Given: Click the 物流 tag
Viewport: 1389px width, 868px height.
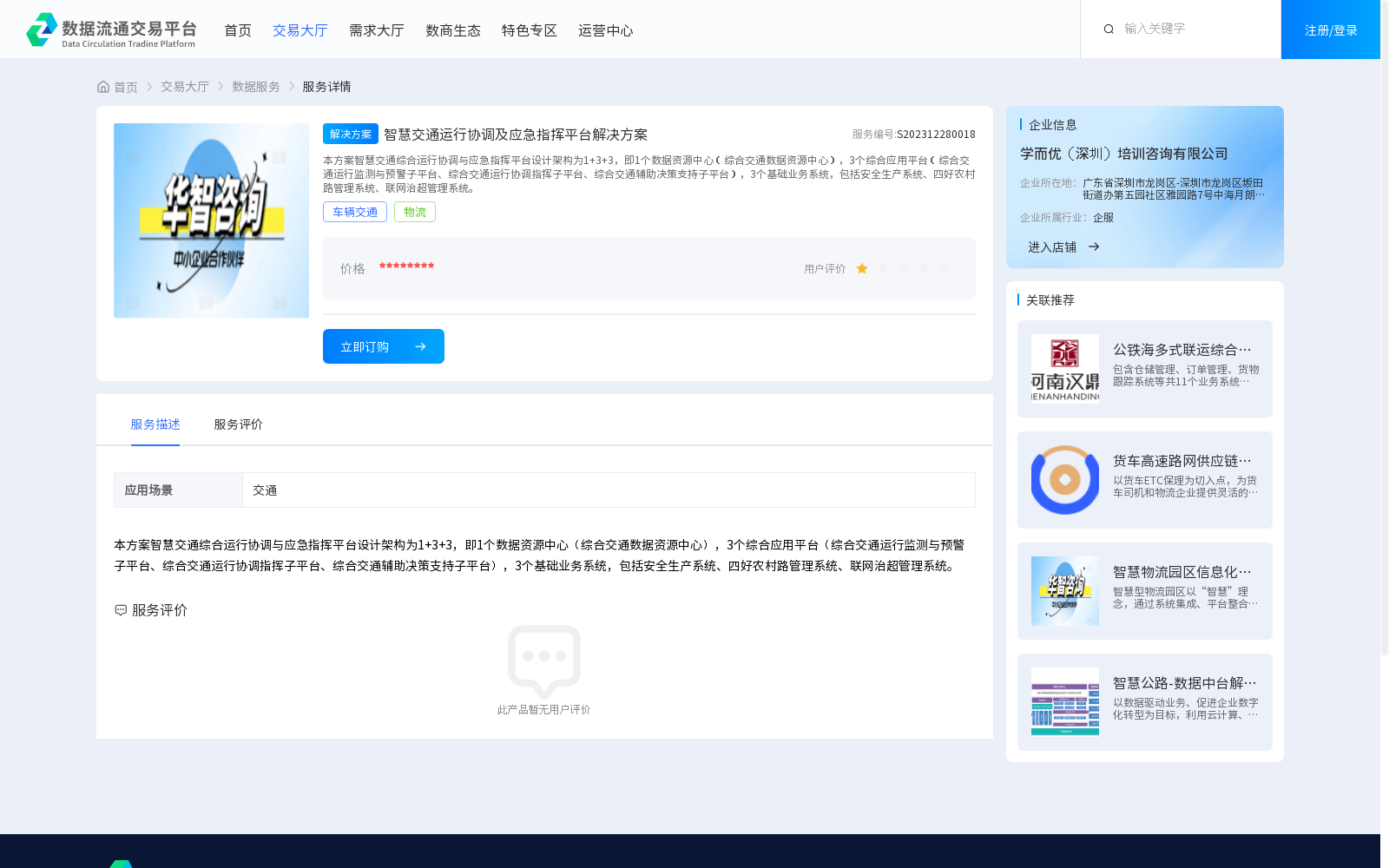Looking at the screenshot, I should [415, 212].
